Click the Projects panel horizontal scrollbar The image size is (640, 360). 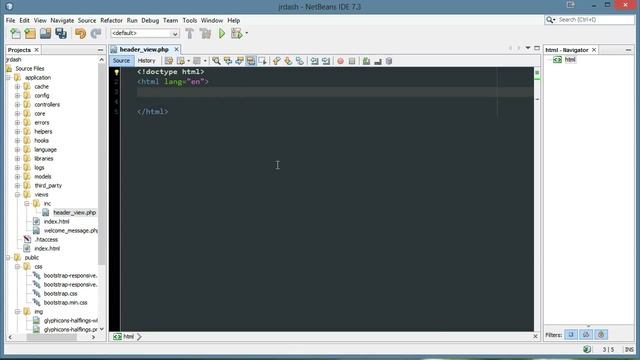(x=52, y=337)
